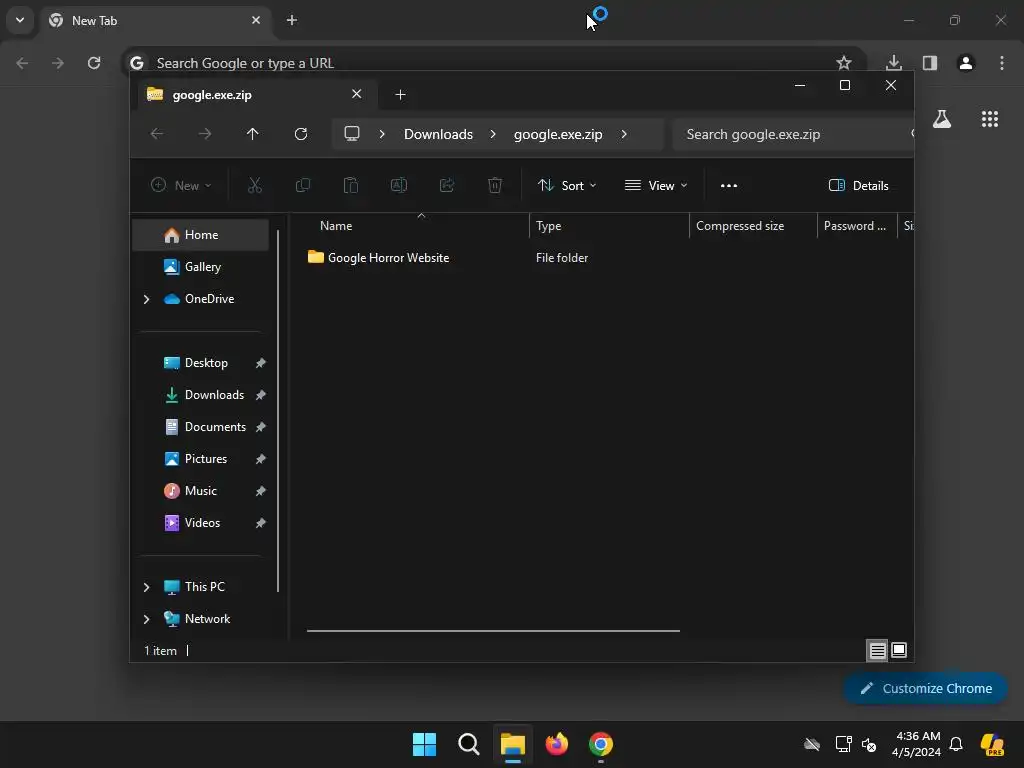Click the chevron after google.exe.zip in address bar
Image resolution: width=1024 pixels, height=768 pixels.
point(624,134)
